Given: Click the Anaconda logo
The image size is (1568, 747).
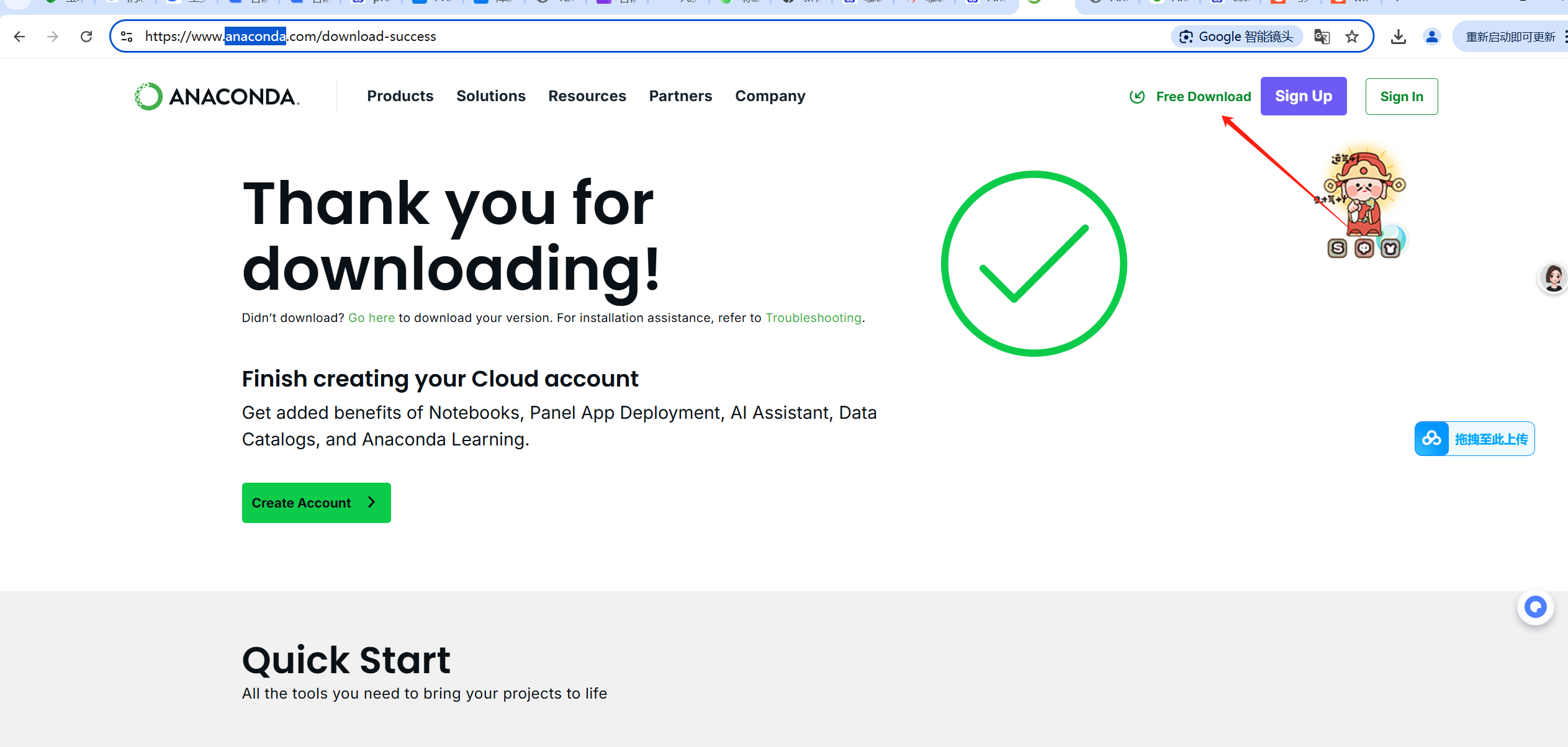Looking at the screenshot, I should pyautogui.click(x=217, y=96).
